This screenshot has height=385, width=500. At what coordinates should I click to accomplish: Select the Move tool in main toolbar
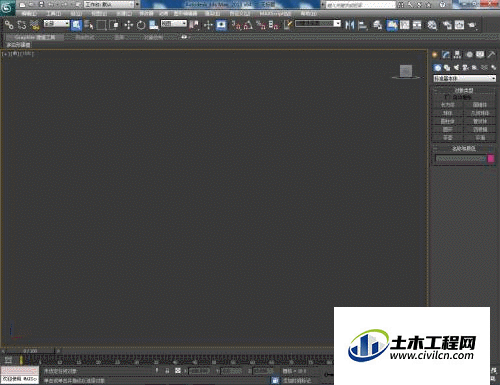point(128,25)
